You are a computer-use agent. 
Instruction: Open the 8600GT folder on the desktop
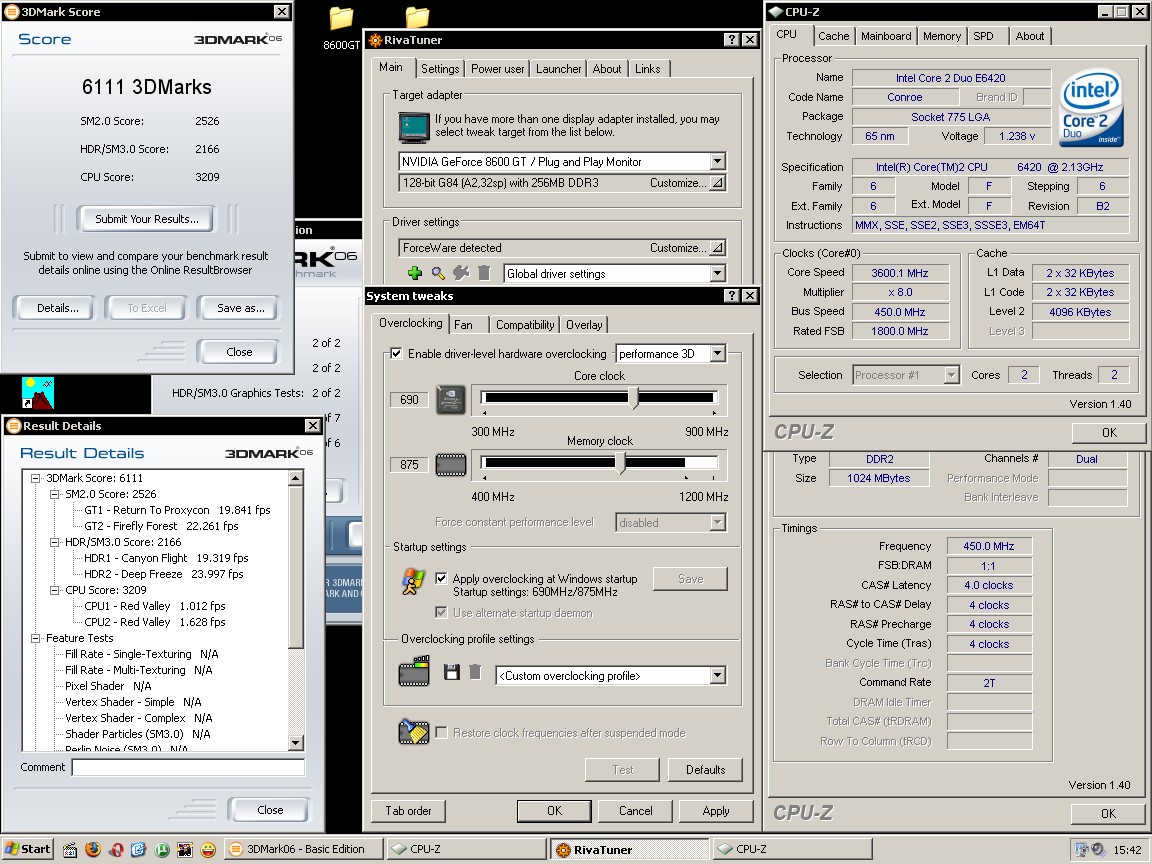341,28
